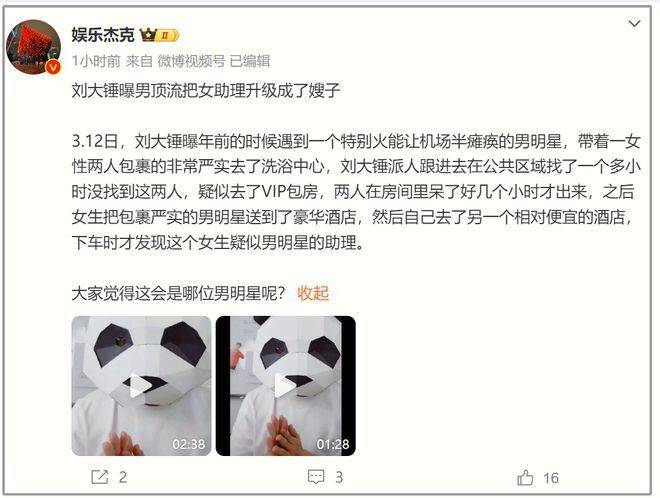The image size is (660, 498).
Task: Click the repost count 2
Action: [x=123, y=477]
